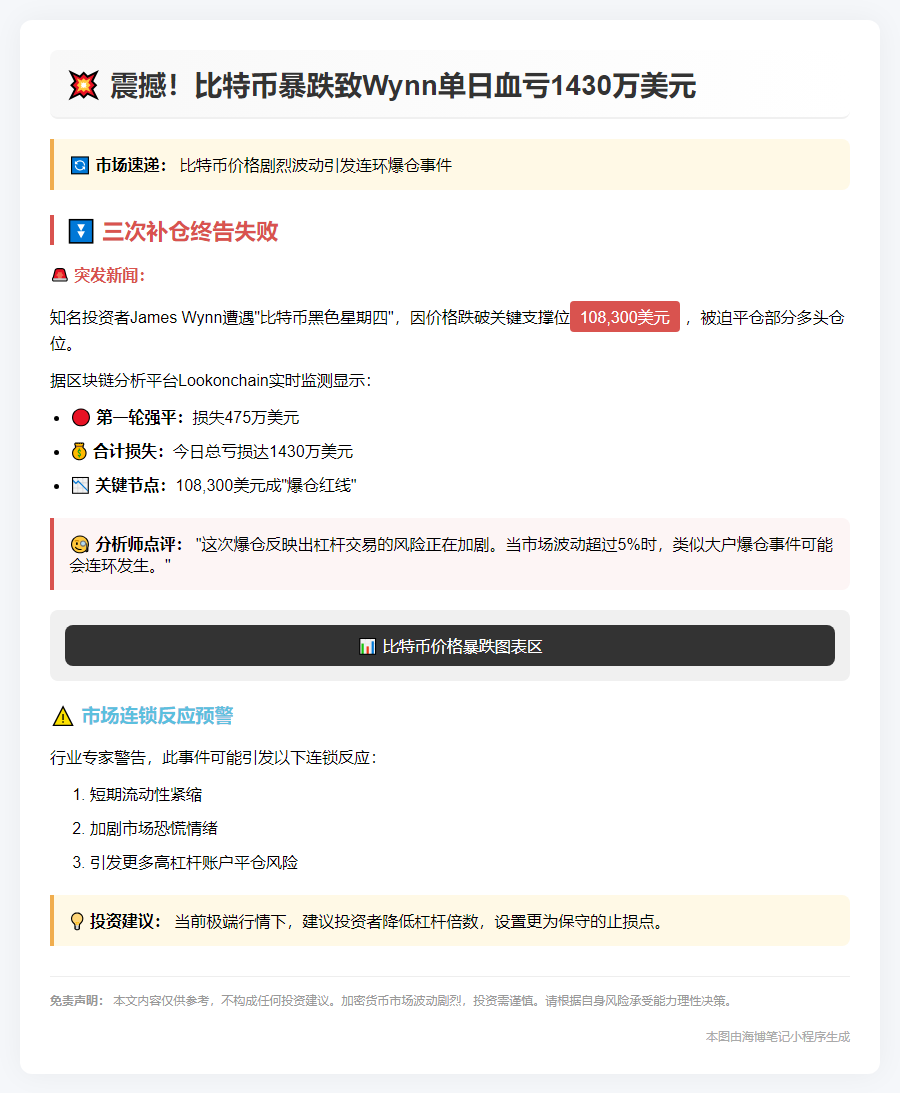Click list item 引发更多高杠杆账户平仓风险
Image resolution: width=900 pixels, height=1093 pixels.
point(194,863)
